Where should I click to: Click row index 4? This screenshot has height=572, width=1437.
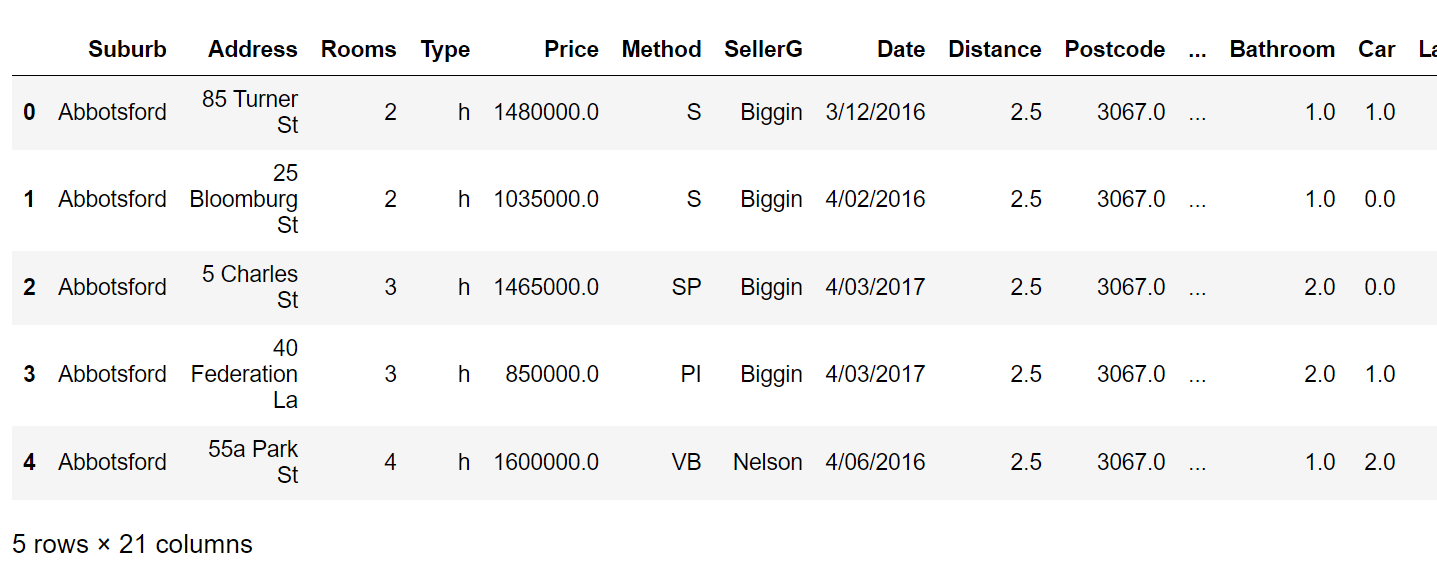click(29, 462)
